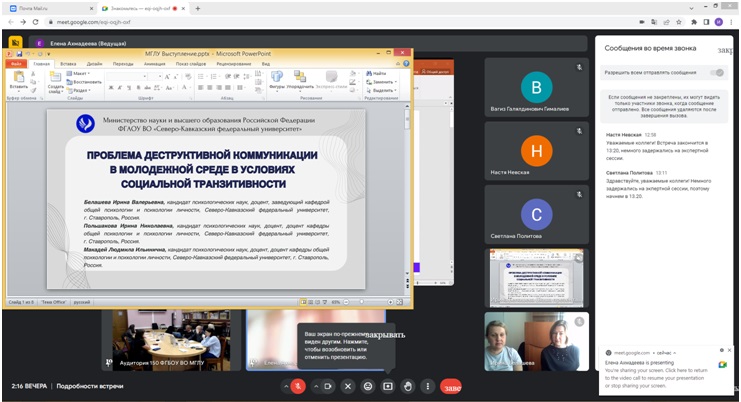Click the numbered list icon

click(x=214, y=76)
